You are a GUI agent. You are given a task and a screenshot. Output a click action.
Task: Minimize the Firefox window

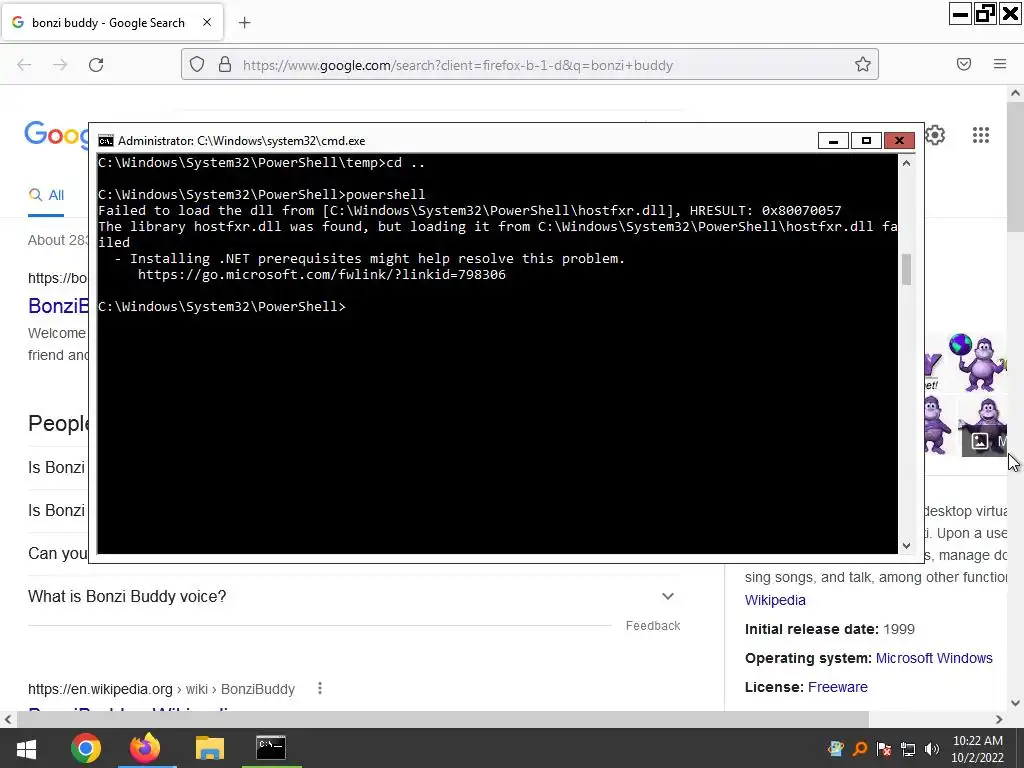click(961, 14)
